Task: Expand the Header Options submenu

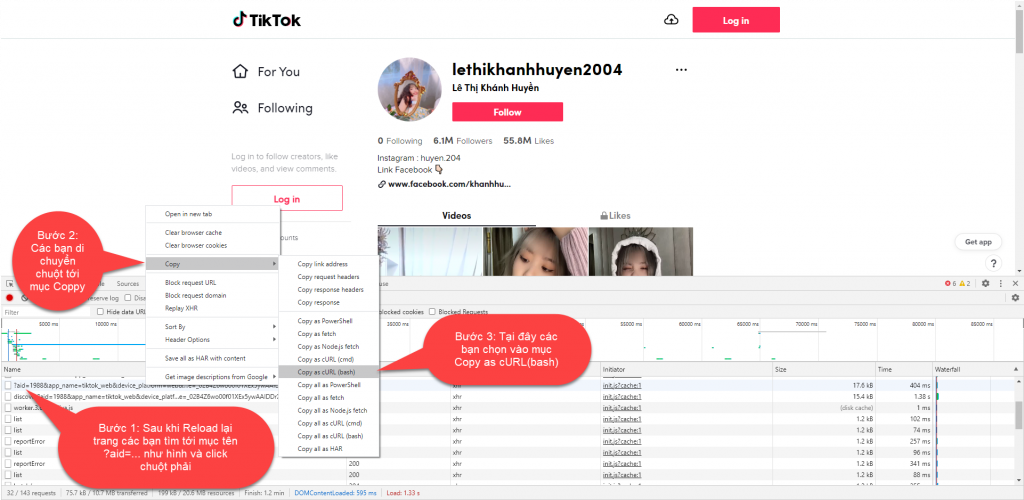Action: point(212,339)
